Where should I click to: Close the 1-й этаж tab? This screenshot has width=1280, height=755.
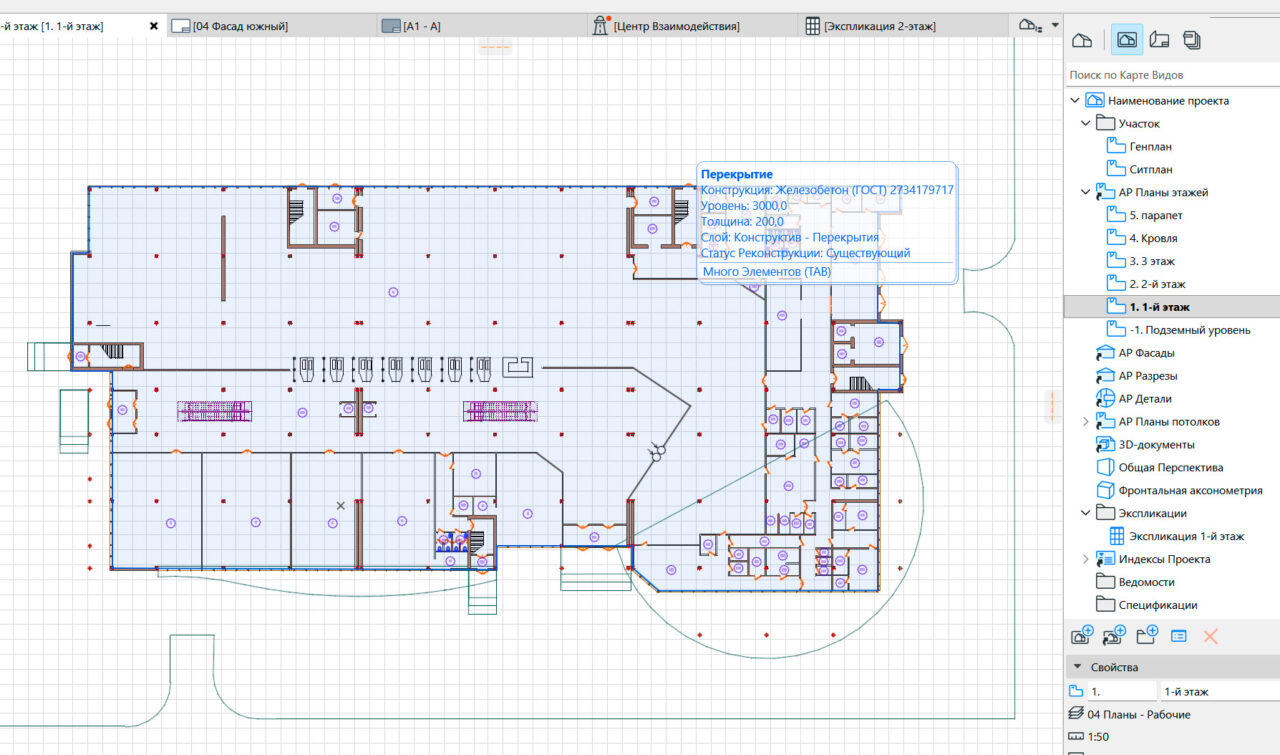(x=154, y=26)
